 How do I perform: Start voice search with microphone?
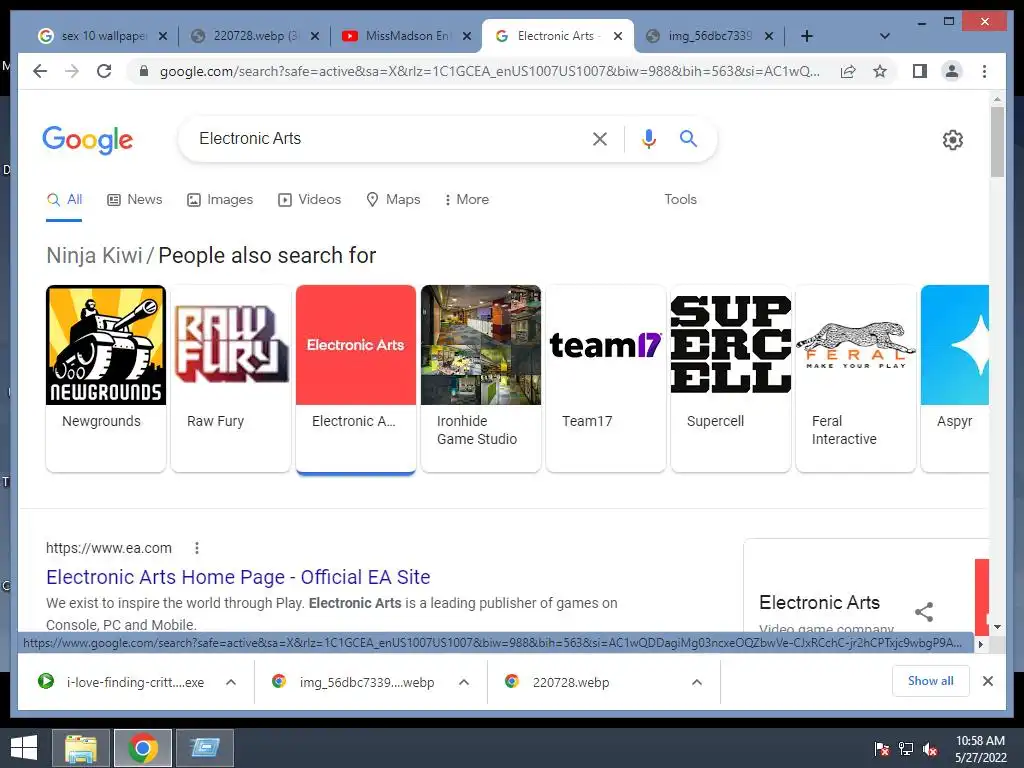point(648,138)
